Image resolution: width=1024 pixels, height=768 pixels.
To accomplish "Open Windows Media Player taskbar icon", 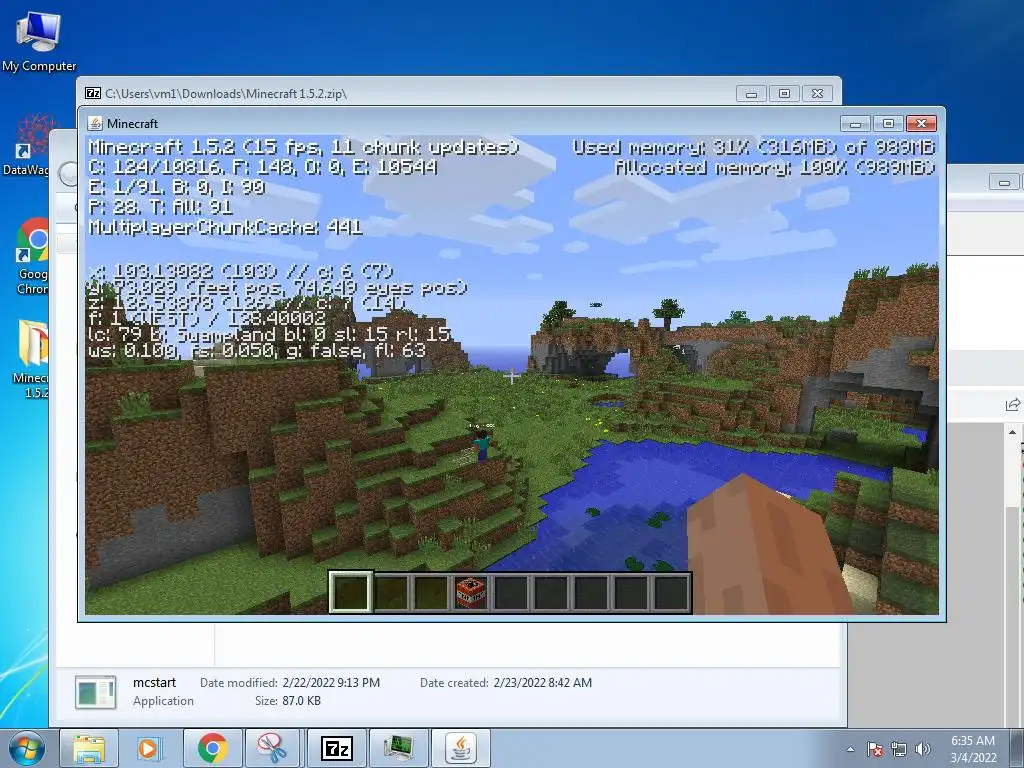I will pos(150,748).
